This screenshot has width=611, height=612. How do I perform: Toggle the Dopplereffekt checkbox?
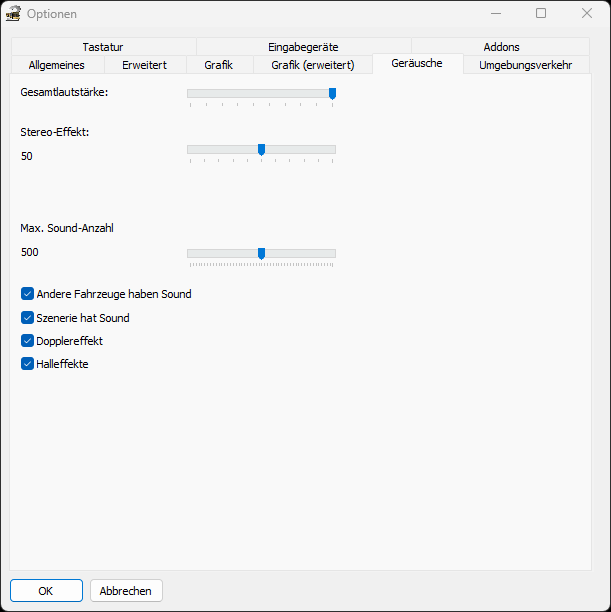[x=28, y=341]
